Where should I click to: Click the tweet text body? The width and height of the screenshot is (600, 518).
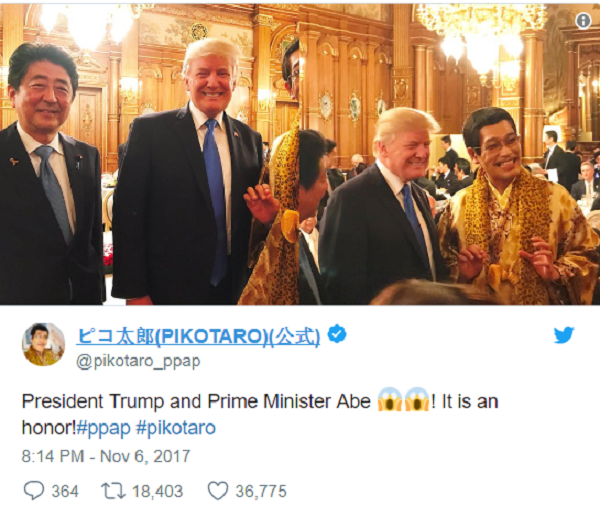coord(260,415)
